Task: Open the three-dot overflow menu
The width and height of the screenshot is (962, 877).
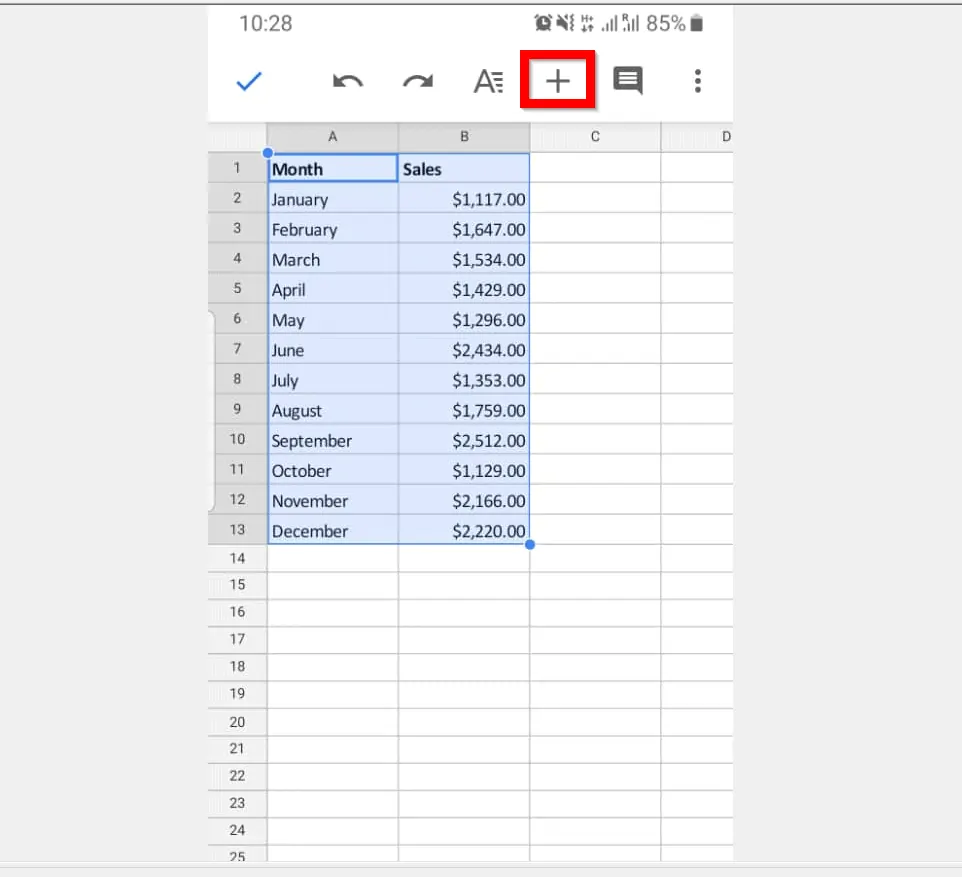Action: (x=698, y=81)
